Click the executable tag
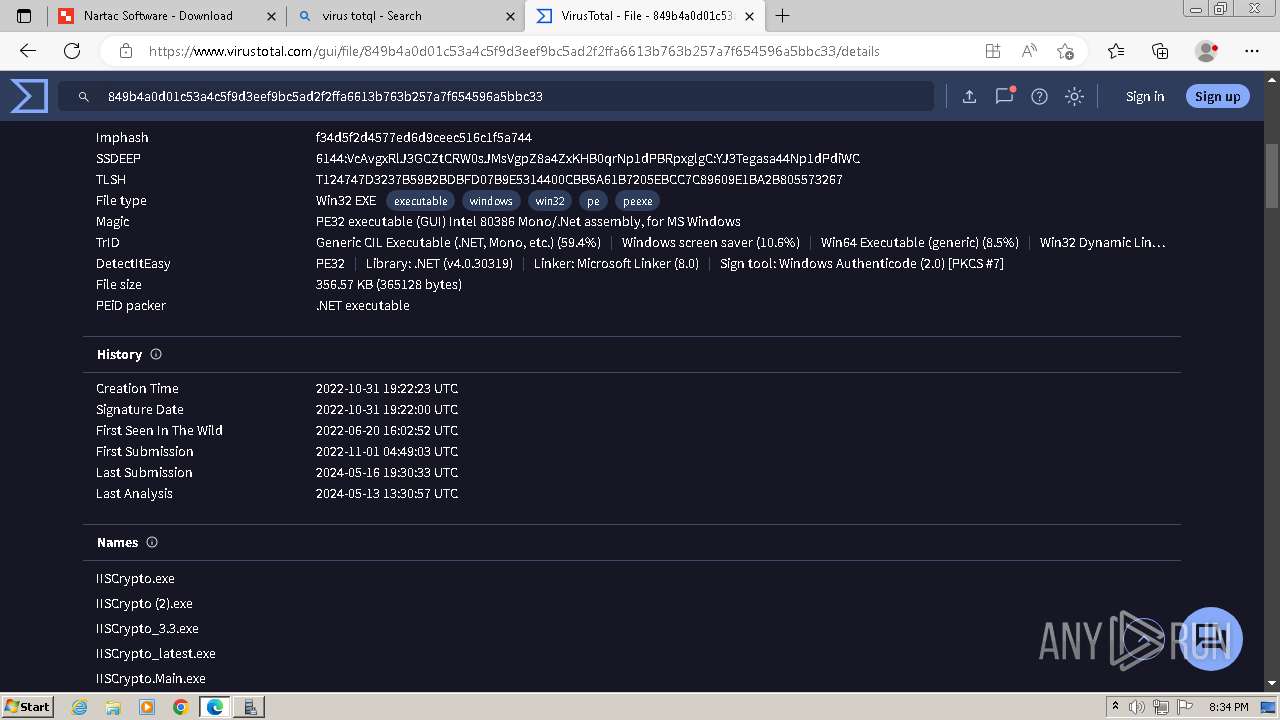Image resolution: width=1280 pixels, height=720 pixels. [420, 201]
